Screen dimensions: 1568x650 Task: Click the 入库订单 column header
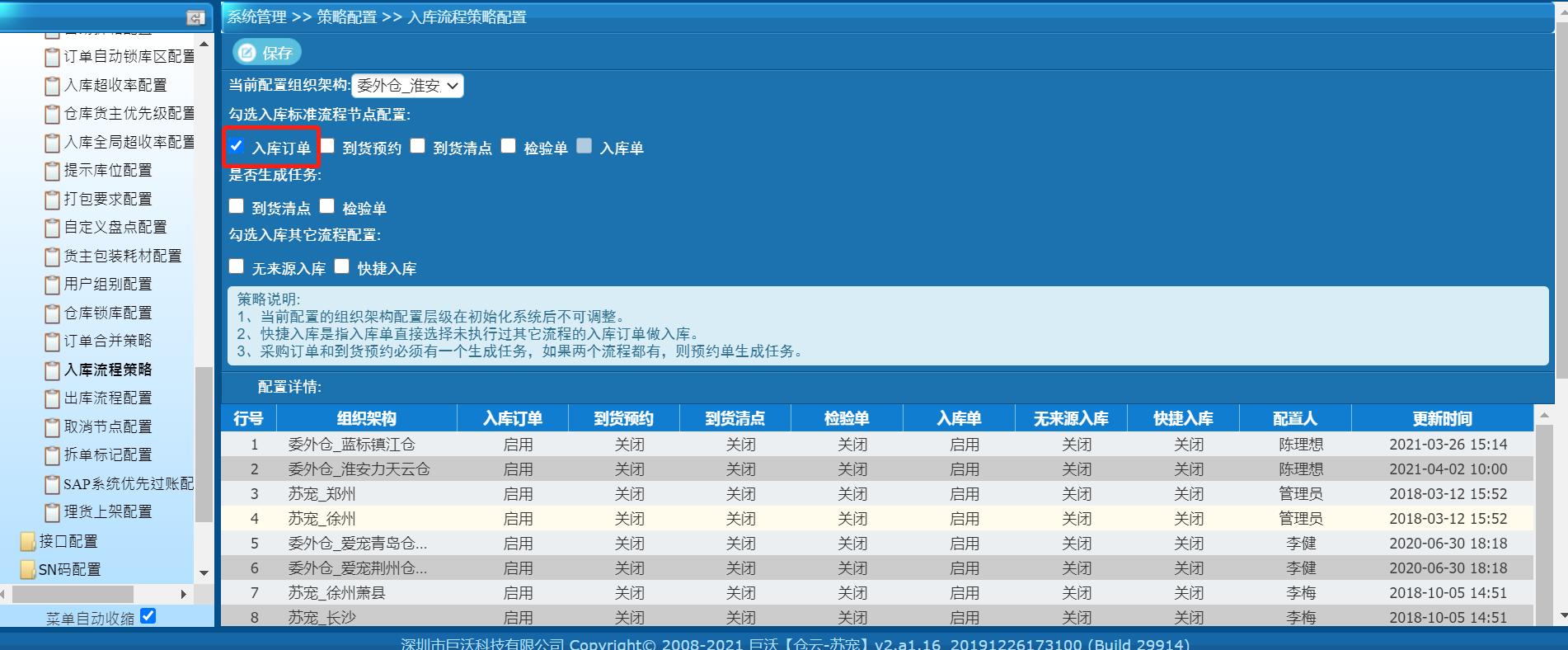[513, 418]
